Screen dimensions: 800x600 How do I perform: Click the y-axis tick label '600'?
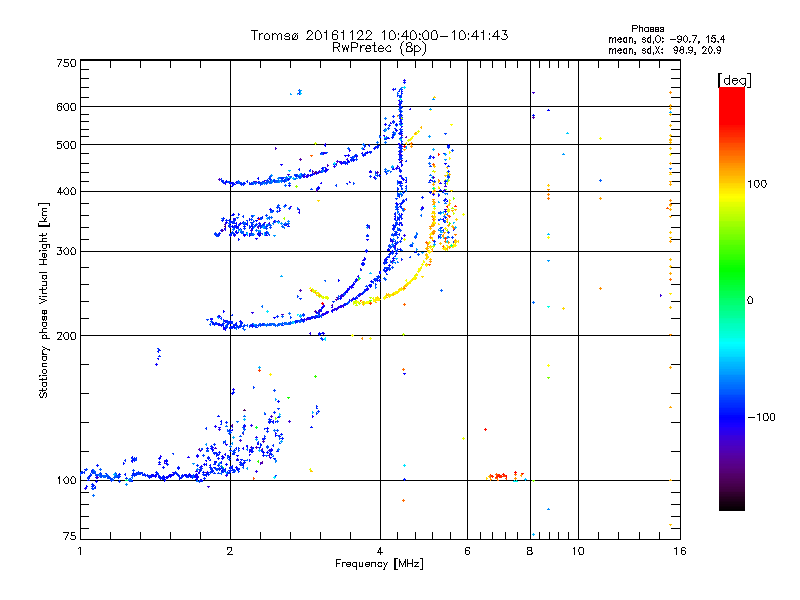click(x=66, y=107)
